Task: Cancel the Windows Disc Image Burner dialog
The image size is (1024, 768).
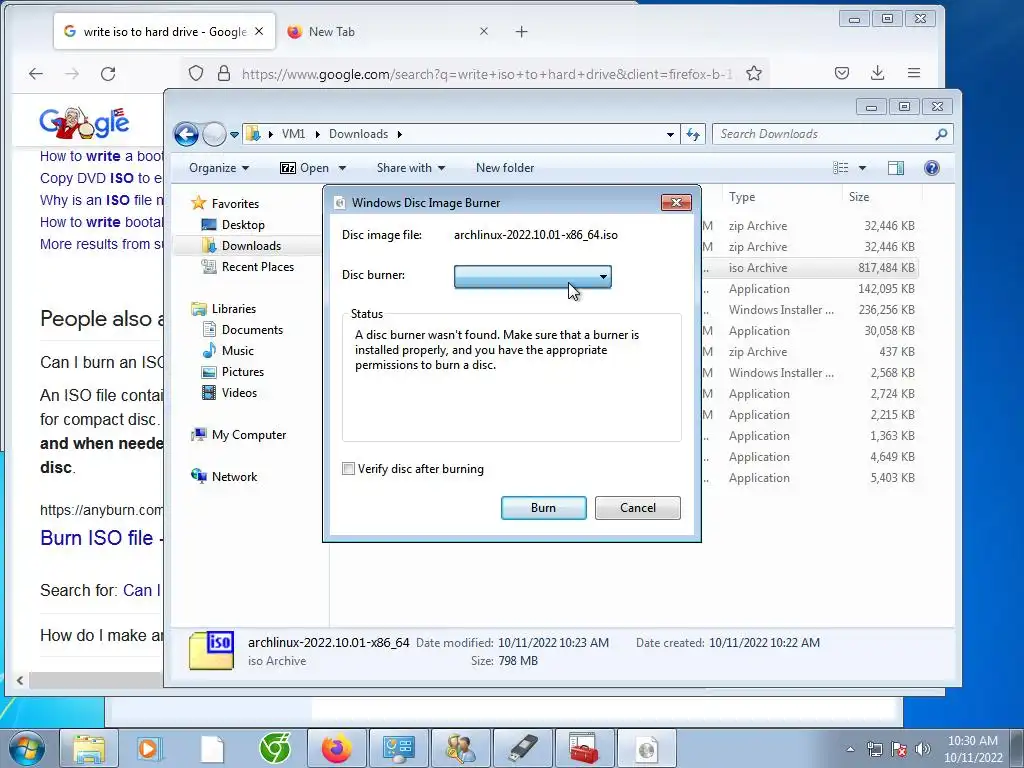Action: click(637, 507)
